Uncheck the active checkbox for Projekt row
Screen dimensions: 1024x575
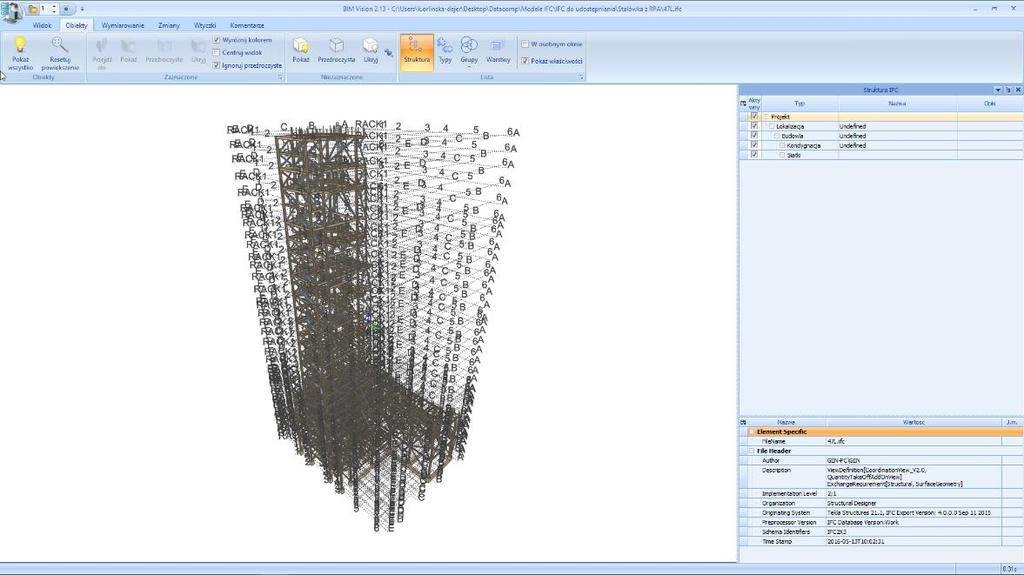[754, 116]
